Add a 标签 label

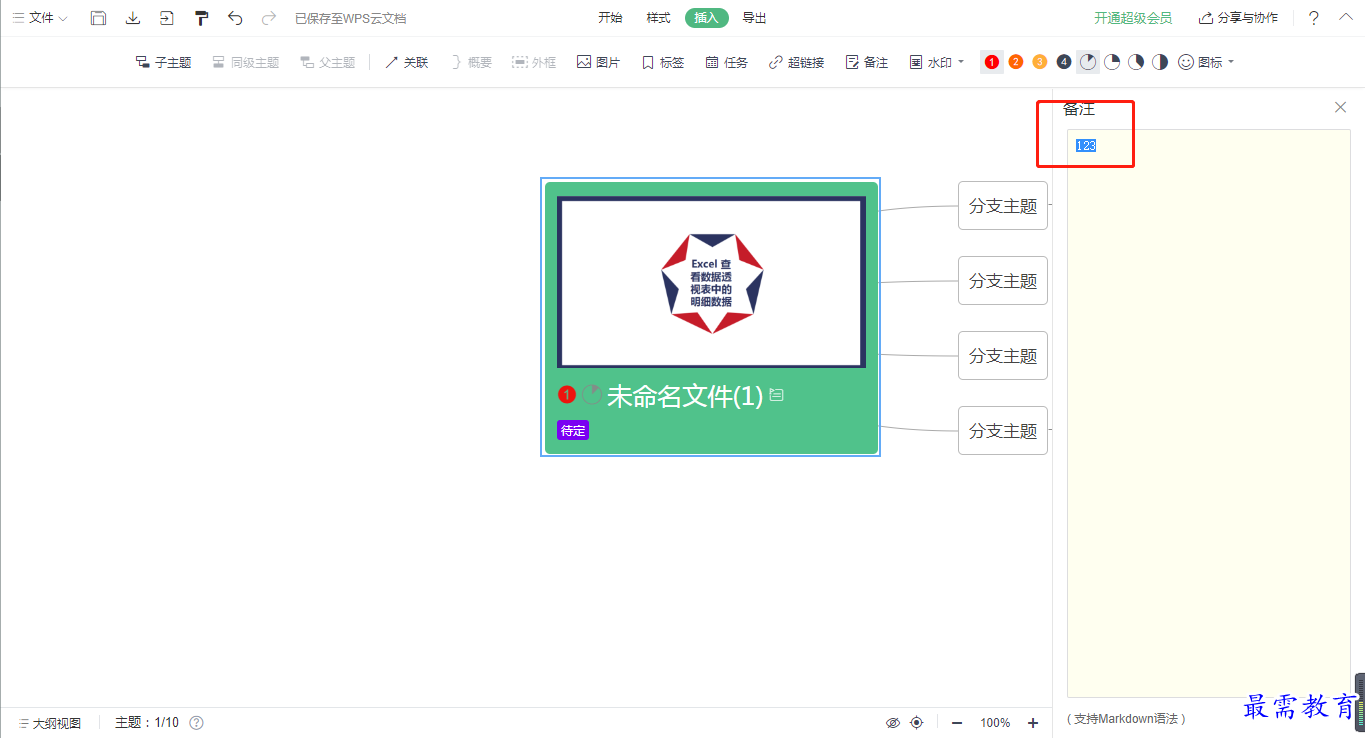point(663,62)
